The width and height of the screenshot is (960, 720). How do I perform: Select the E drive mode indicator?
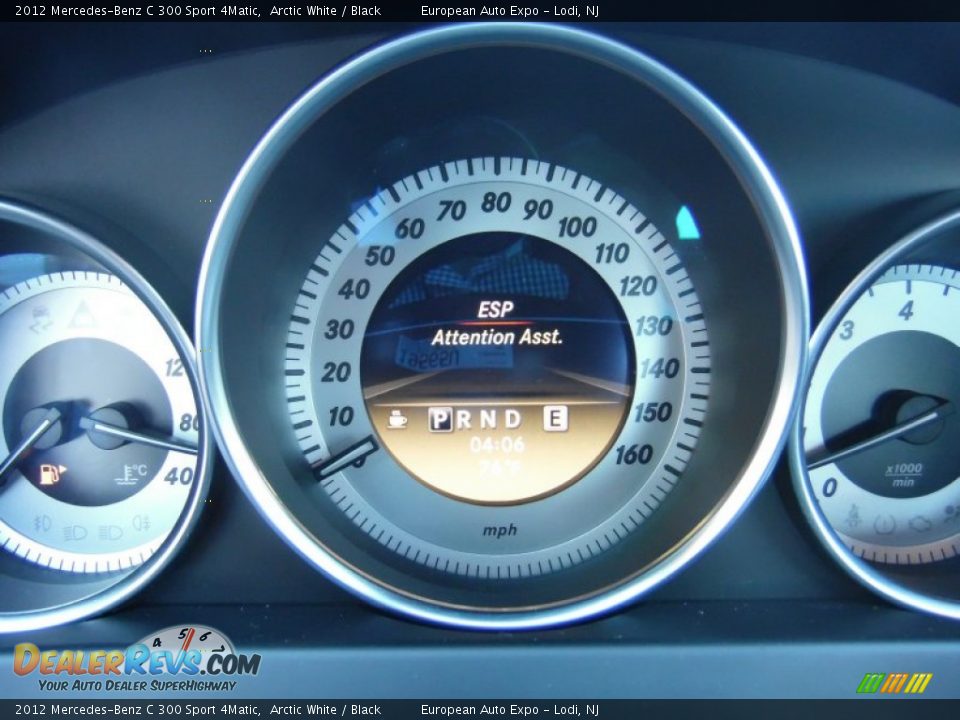pos(555,419)
